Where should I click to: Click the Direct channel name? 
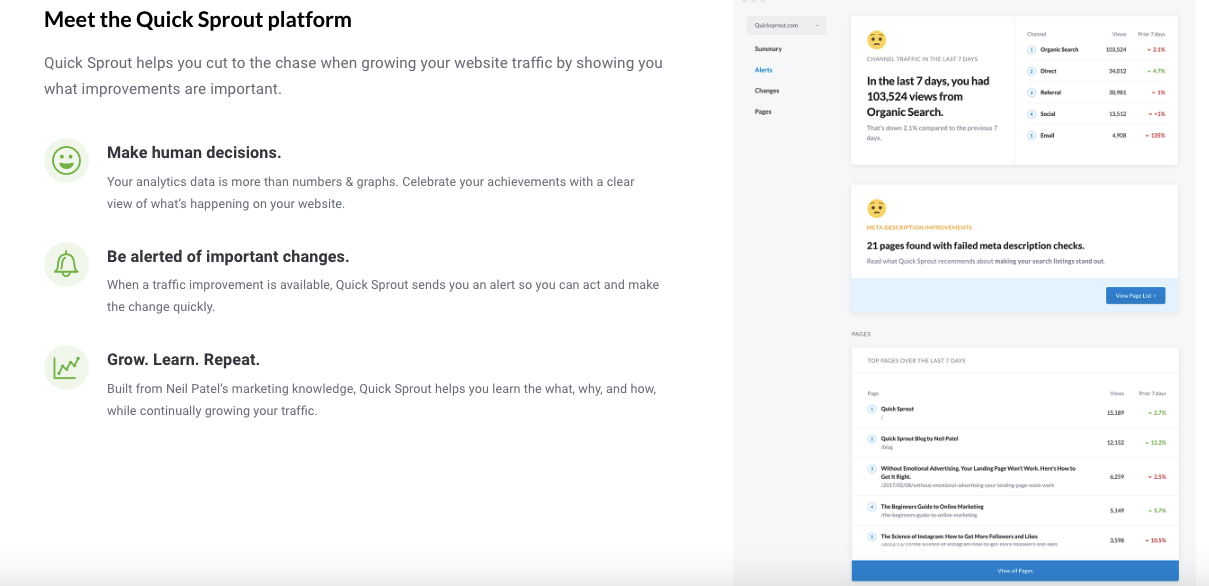click(x=1048, y=71)
